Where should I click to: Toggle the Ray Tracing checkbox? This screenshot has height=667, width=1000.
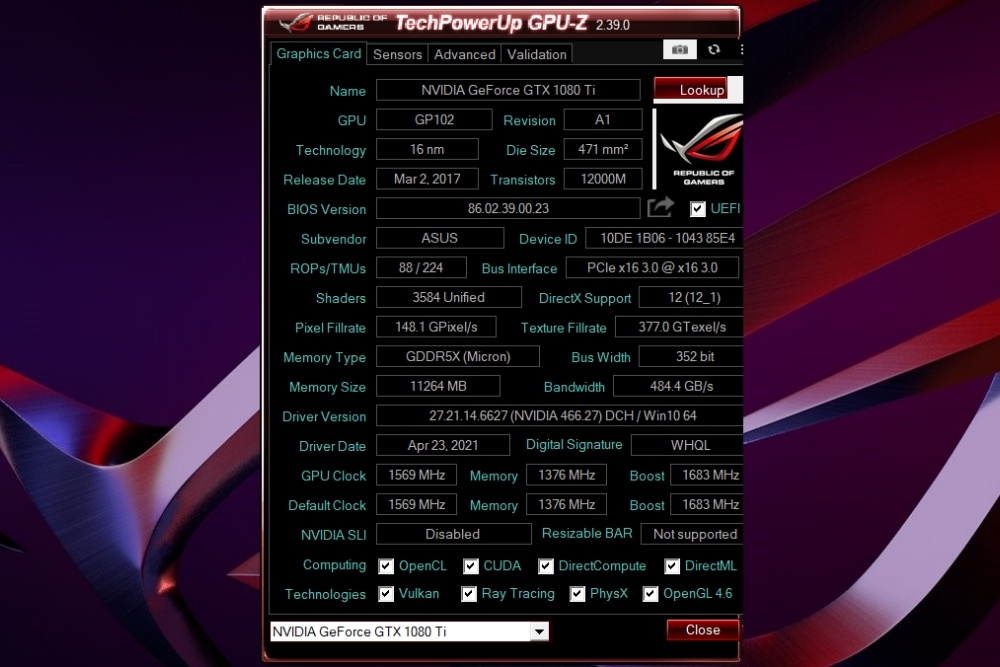tap(469, 594)
